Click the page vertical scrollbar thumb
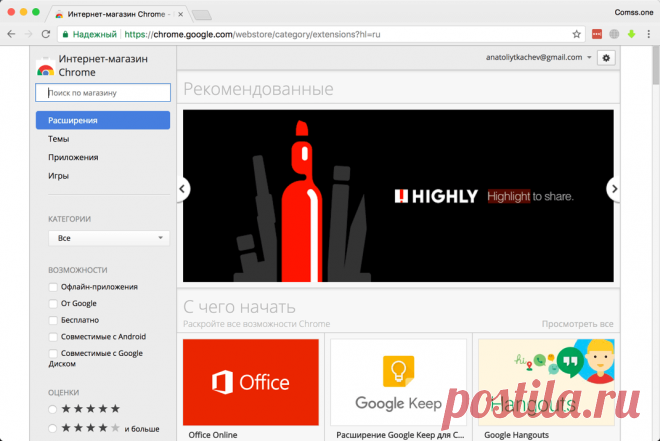Image resolution: width=660 pixels, height=441 pixels. 656,67
